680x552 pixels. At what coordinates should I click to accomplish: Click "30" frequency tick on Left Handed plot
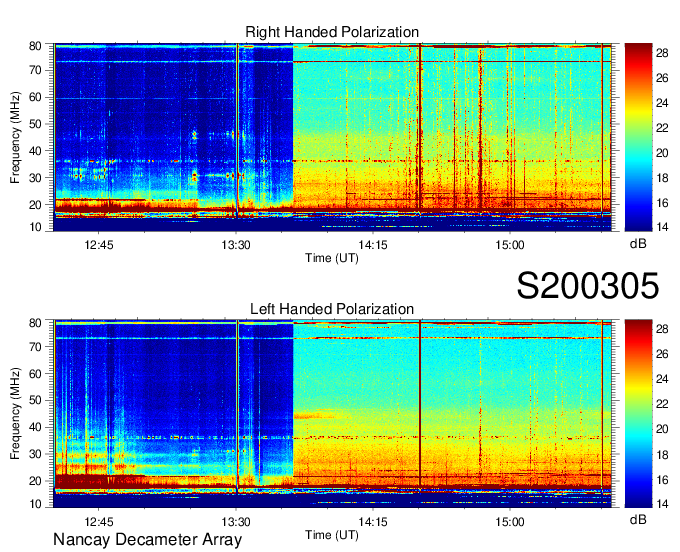coord(36,454)
